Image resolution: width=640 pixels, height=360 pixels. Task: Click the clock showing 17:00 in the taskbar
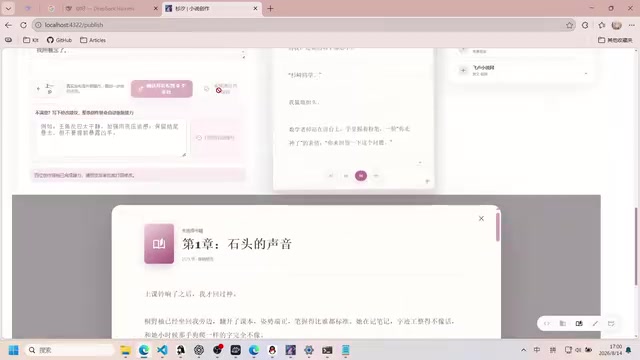tap(610, 350)
